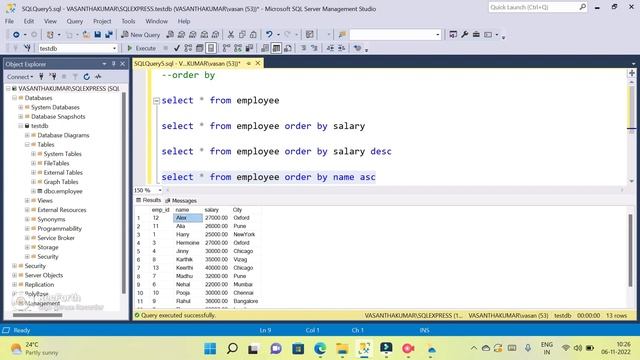The image size is (640, 360).
Task: Click the Save icon in the toolbar
Action: tap(98, 35)
